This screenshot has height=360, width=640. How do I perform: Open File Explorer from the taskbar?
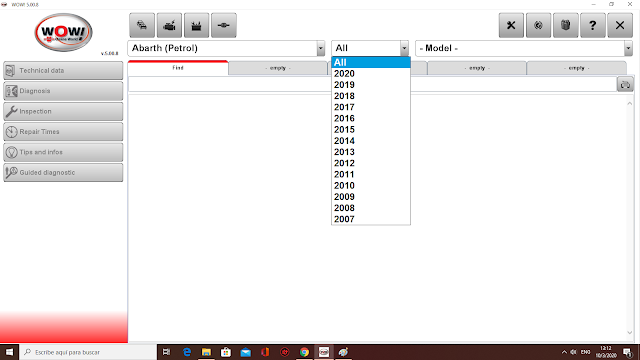click(x=206, y=352)
